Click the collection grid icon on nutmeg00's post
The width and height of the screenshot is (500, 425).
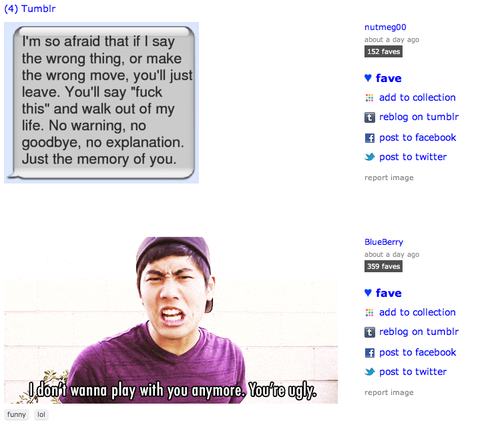point(369,98)
